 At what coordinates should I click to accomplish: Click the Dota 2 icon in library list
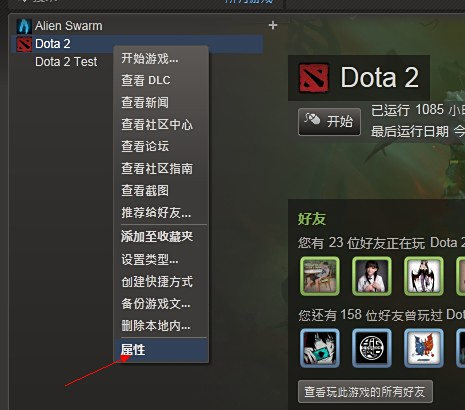click(24, 44)
